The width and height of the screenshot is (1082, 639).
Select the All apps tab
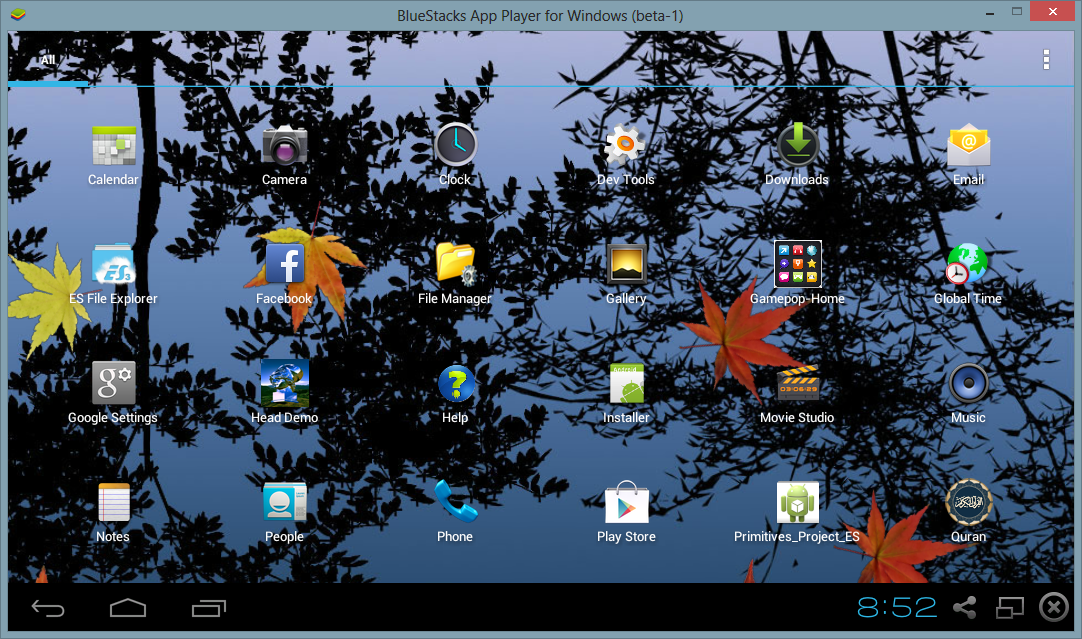[x=48, y=60]
